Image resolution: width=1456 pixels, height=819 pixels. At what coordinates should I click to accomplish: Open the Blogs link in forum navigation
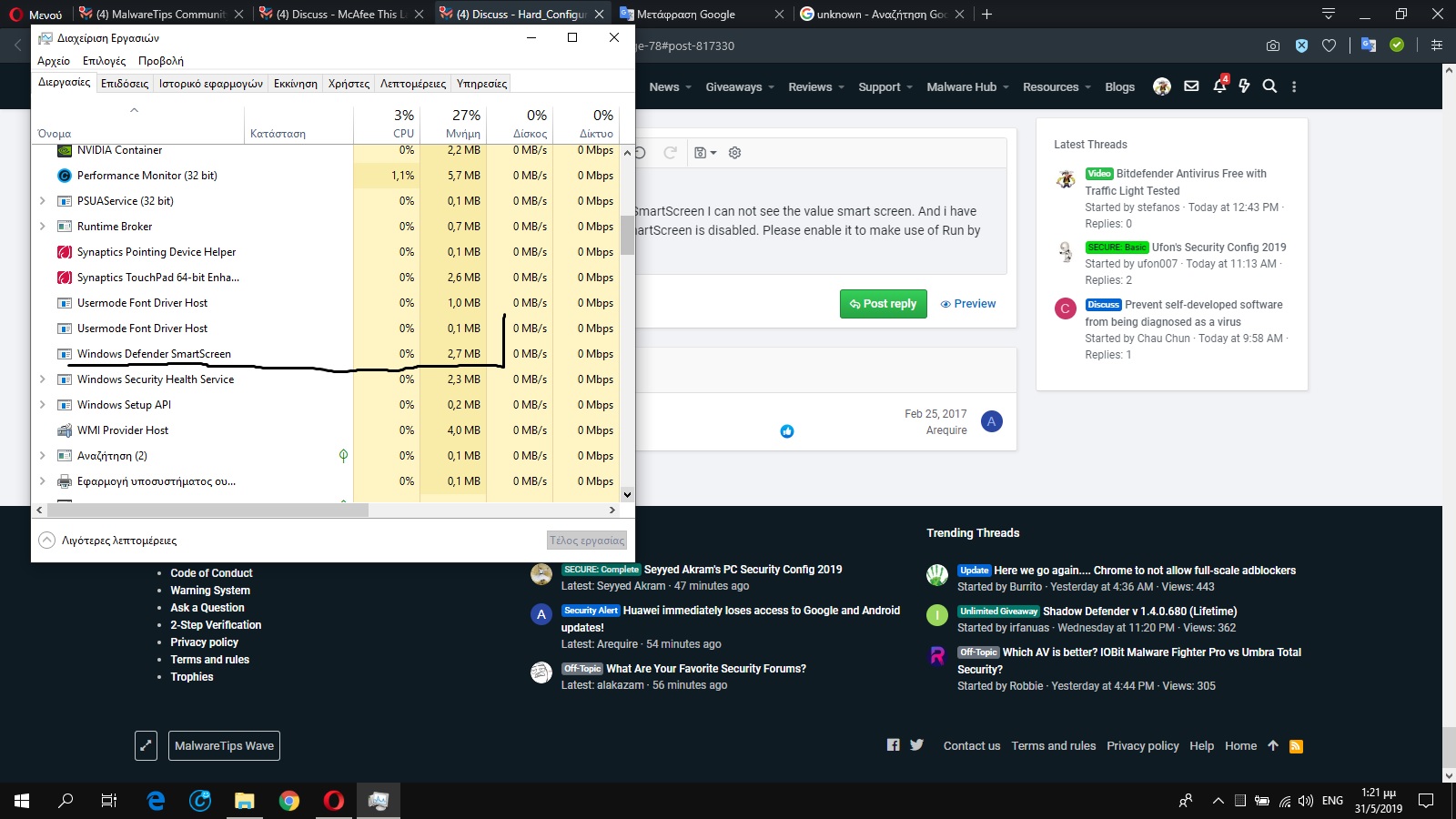1119,87
